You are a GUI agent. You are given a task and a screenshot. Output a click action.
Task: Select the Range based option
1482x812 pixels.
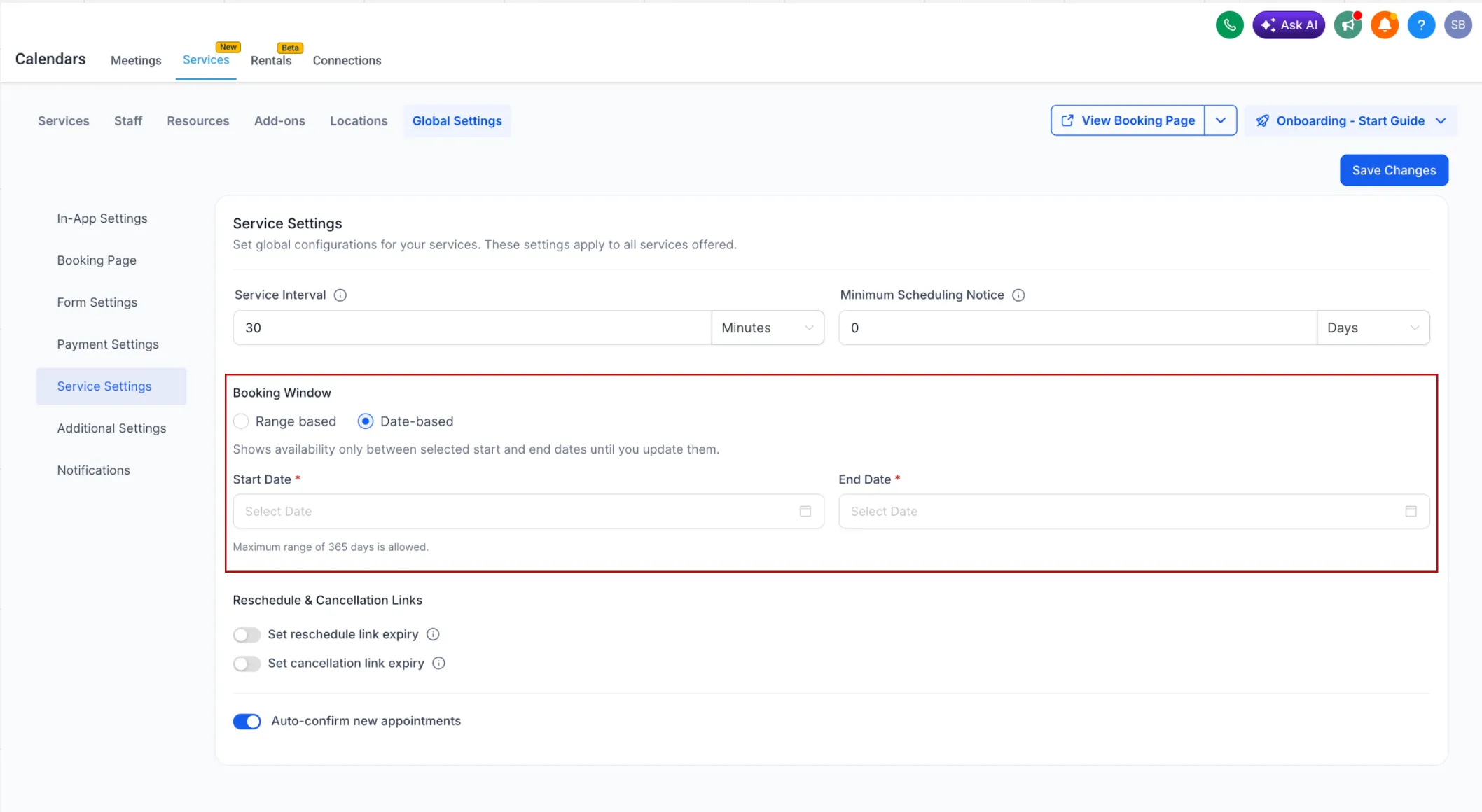(x=241, y=421)
